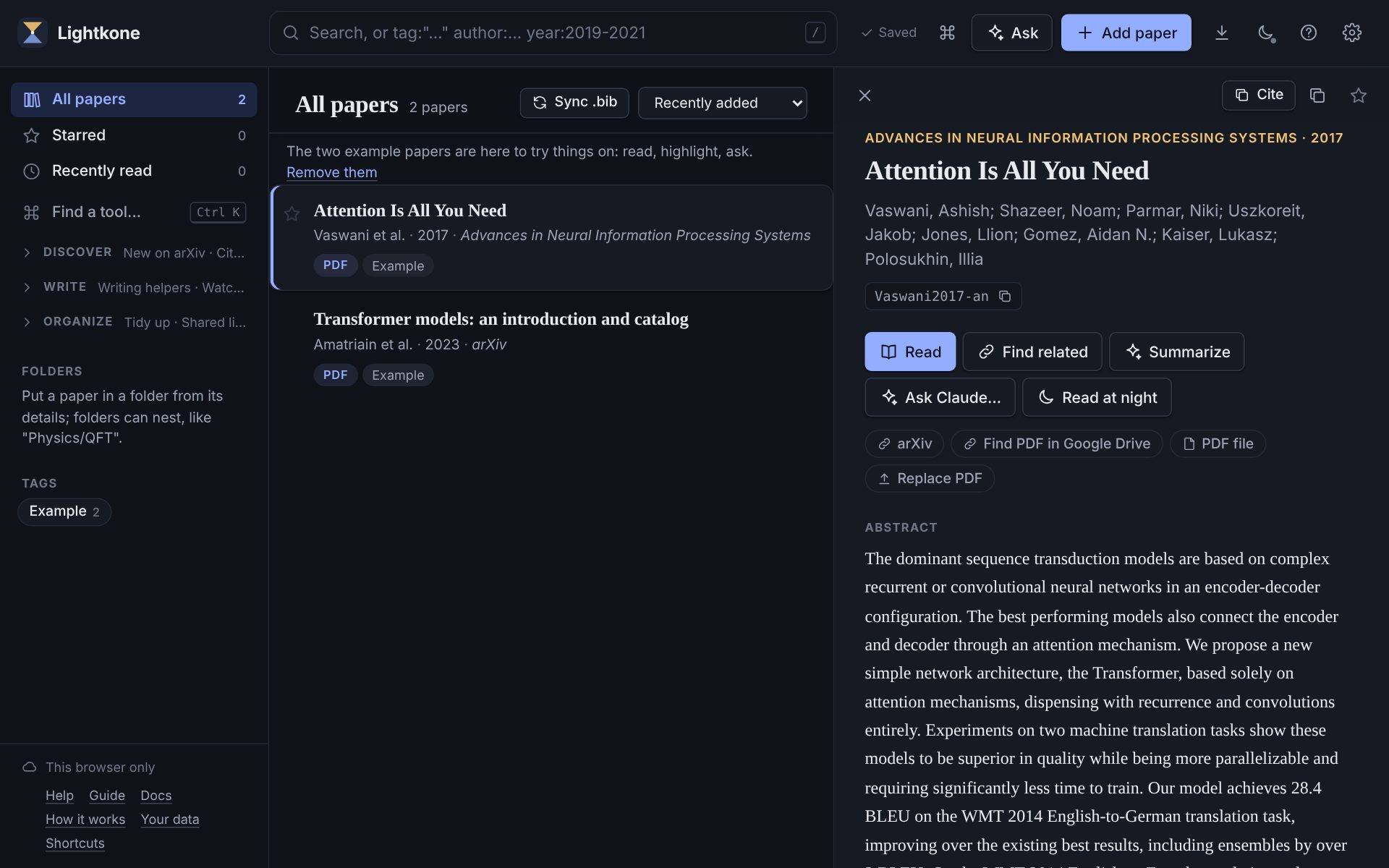Click Read at night button

(x=1097, y=397)
